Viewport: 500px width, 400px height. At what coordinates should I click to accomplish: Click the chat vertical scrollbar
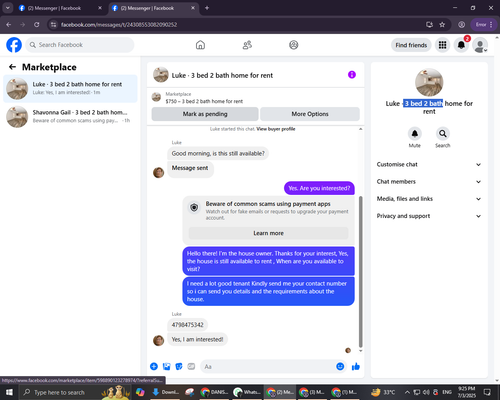[x=360, y=272]
